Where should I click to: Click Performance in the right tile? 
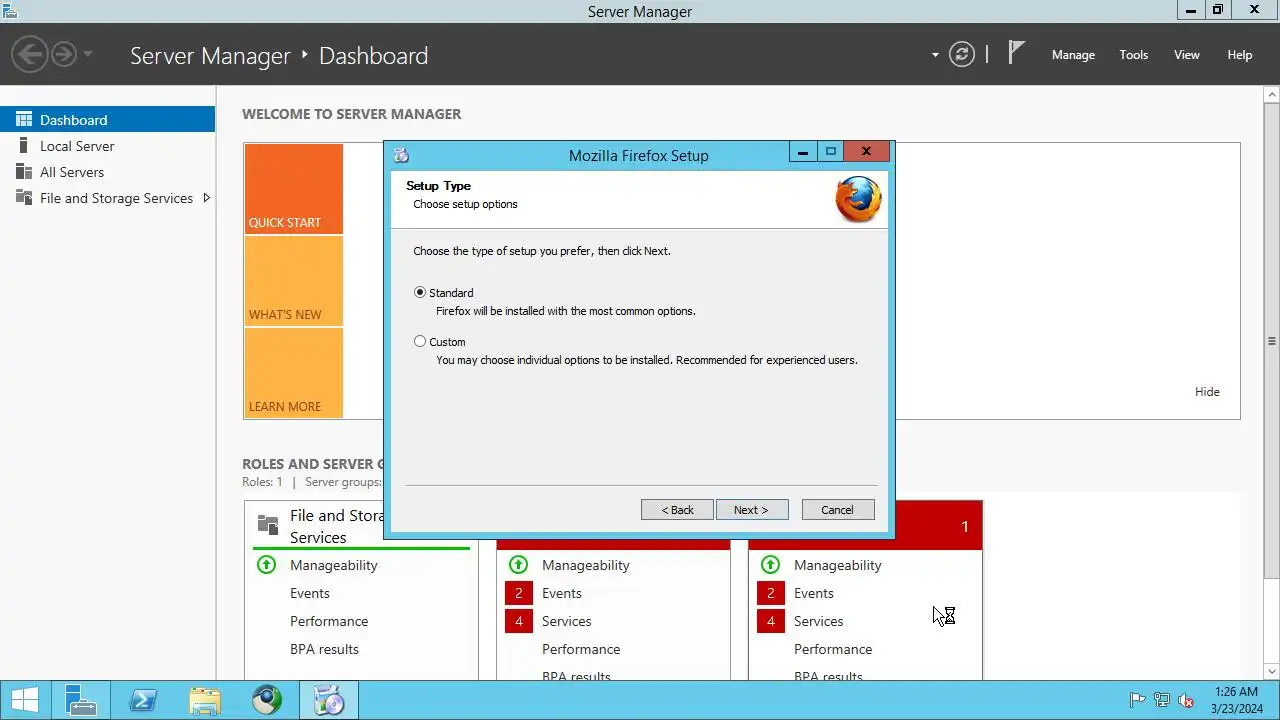coord(833,649)
